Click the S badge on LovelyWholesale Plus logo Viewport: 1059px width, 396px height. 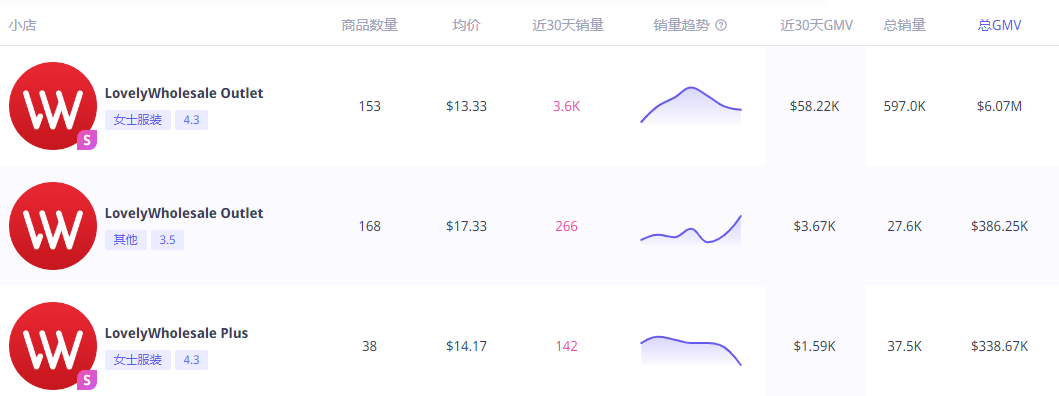pyautogui.click(x=87, y=380)
